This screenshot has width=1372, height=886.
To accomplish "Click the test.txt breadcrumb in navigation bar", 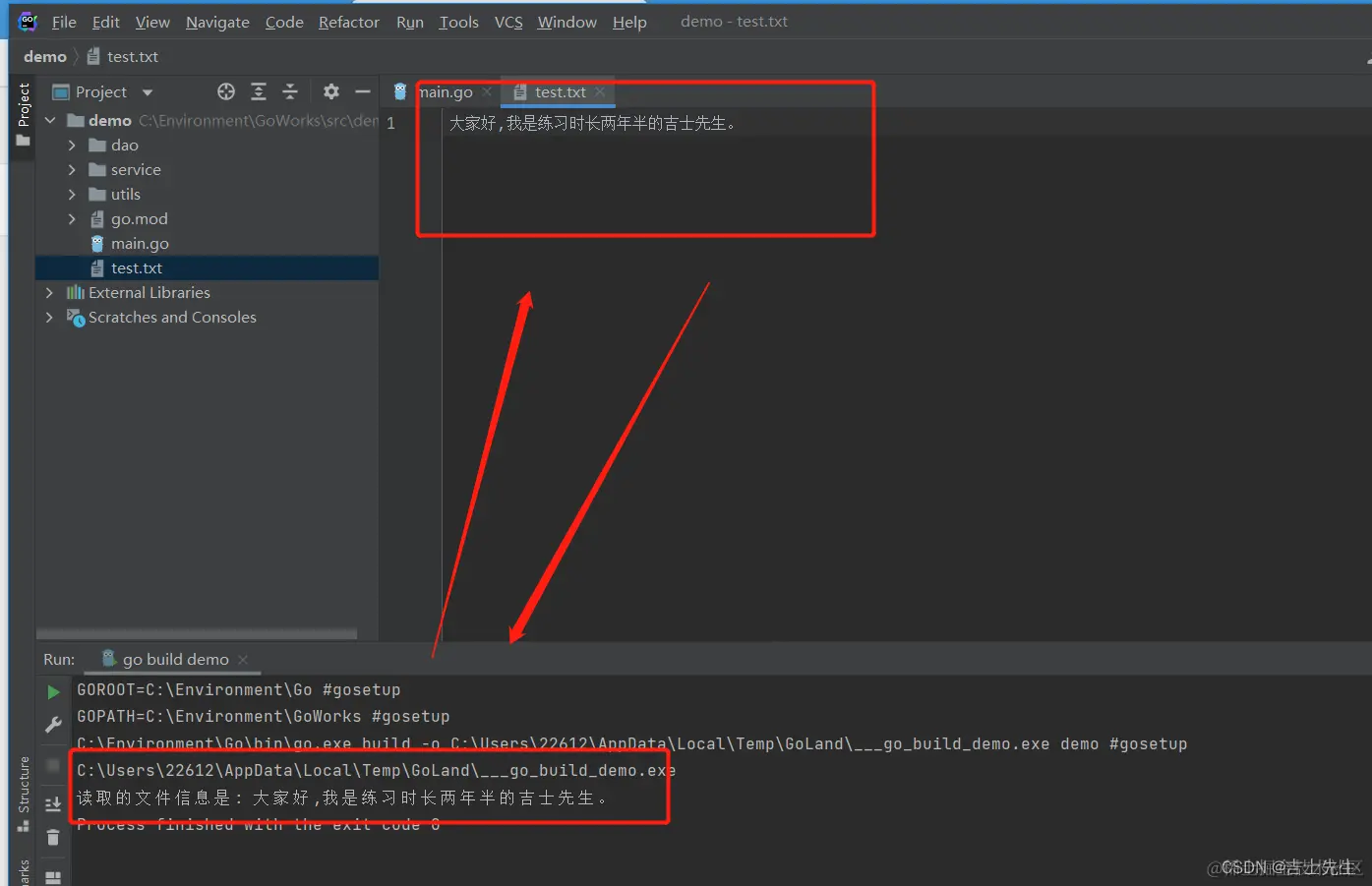I will 123,56.
